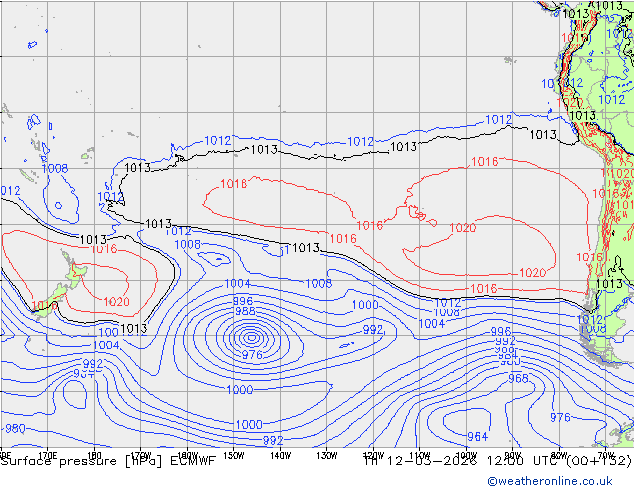634x490 pixels.
Task: Click the 180 longitude axis label
Action: 94,456
